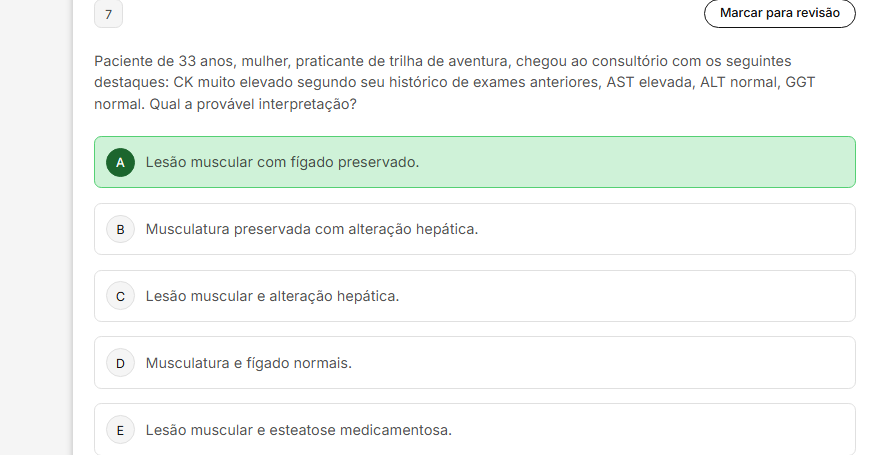Select 'Musculatura e fígado normais' answer text
Image resolution: width=875 pixels, height=455 pixels.
point(248,363)
